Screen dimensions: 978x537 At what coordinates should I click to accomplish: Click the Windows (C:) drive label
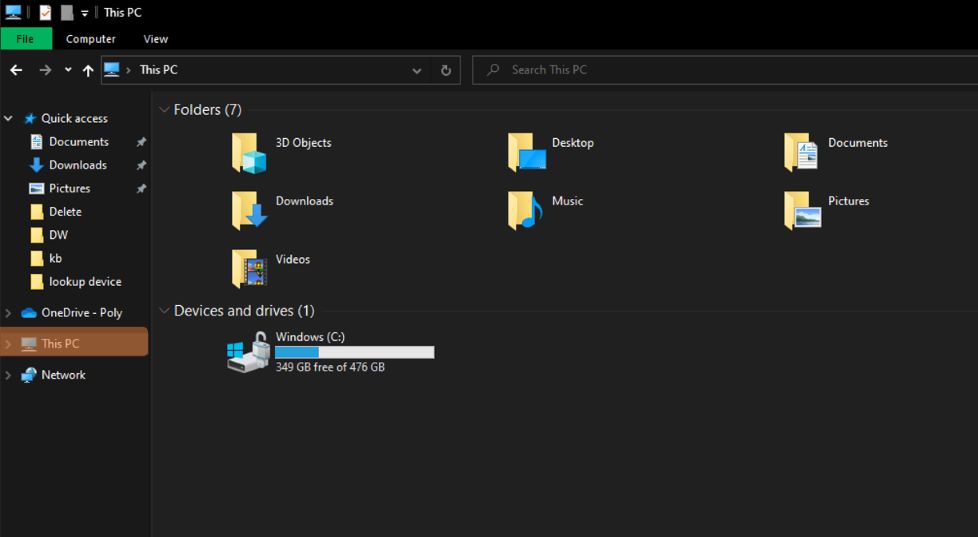[310, 337]
